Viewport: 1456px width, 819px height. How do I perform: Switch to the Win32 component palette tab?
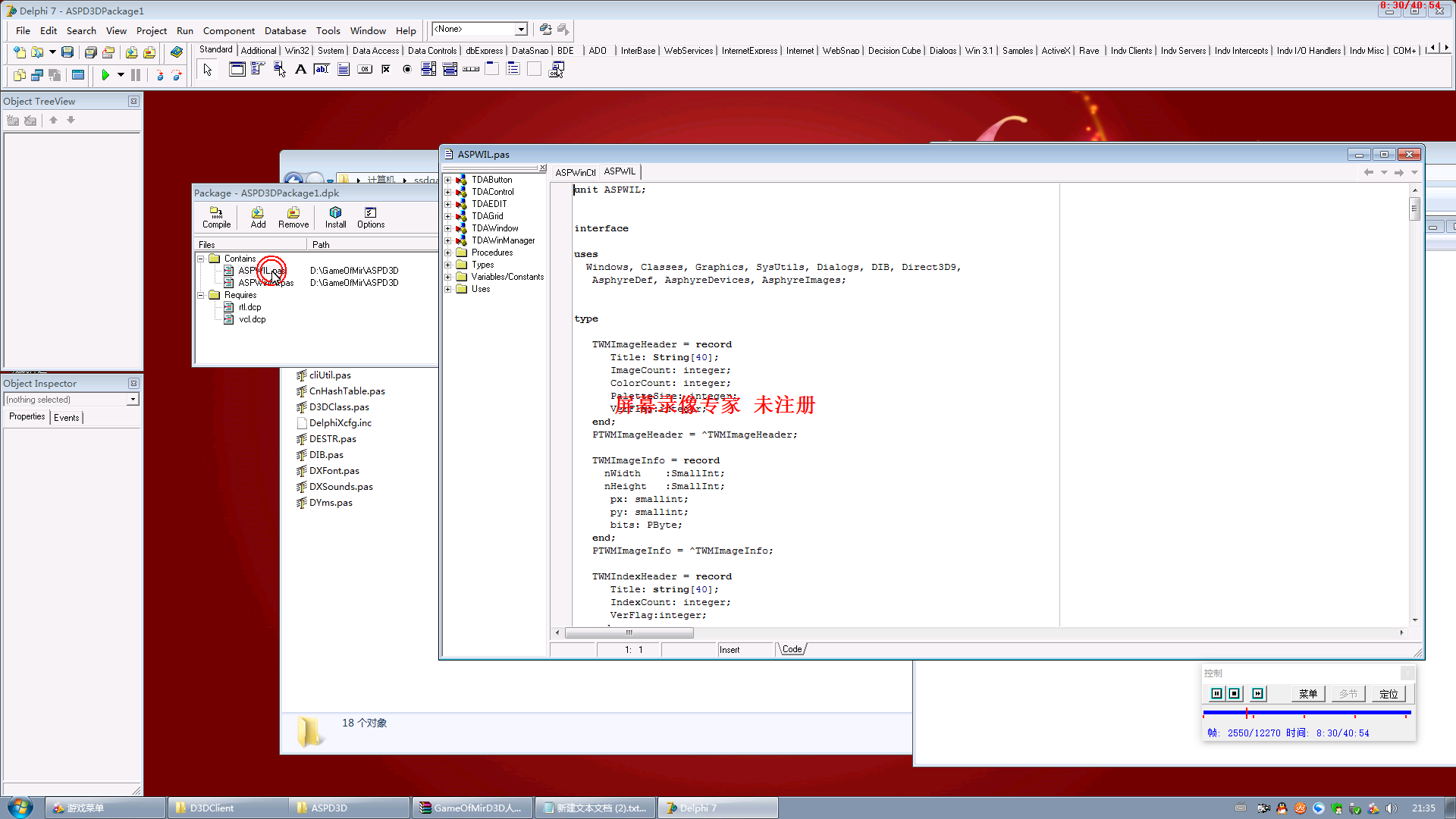click(297, 50)
